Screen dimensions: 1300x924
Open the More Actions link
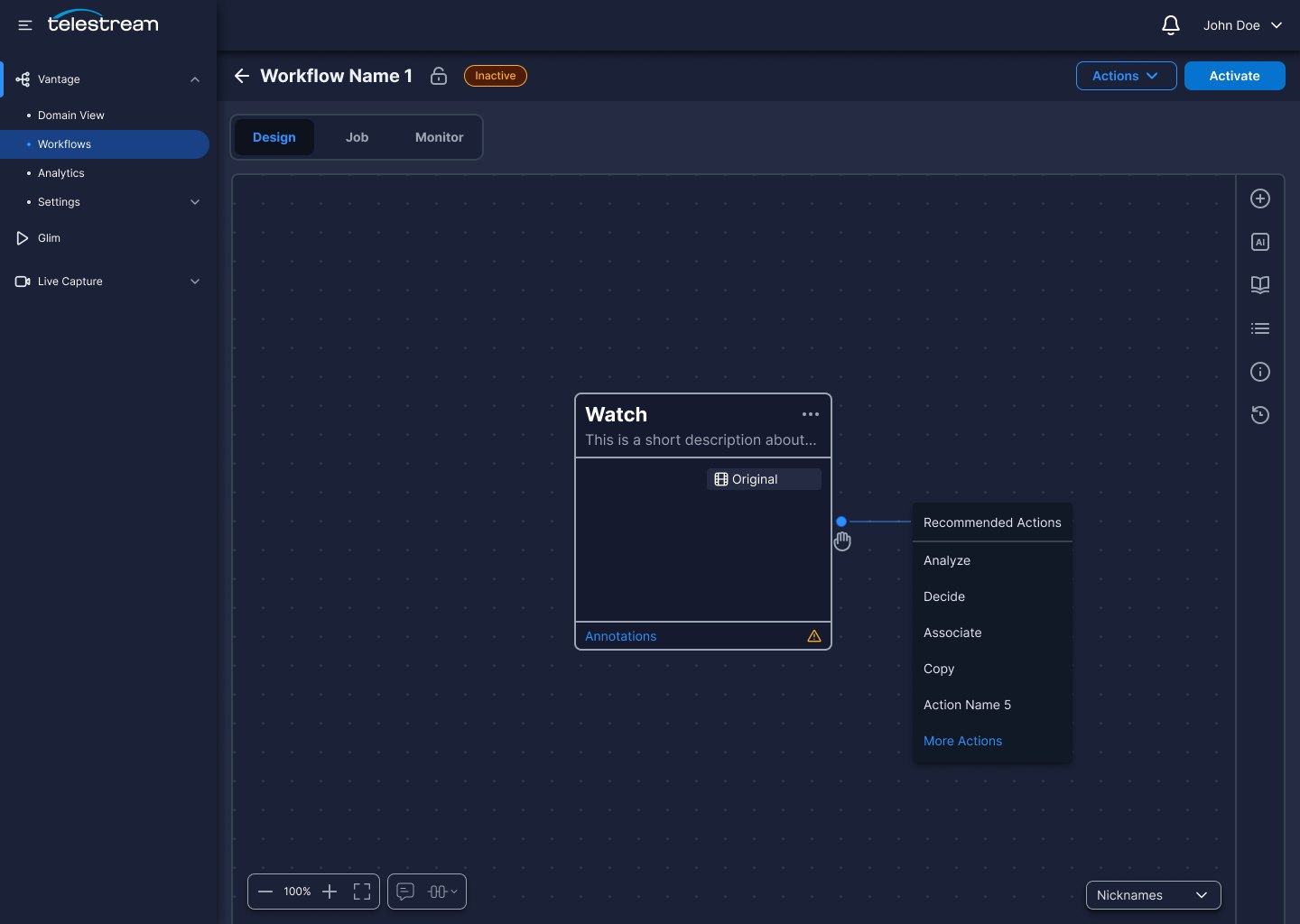point(962,741)
